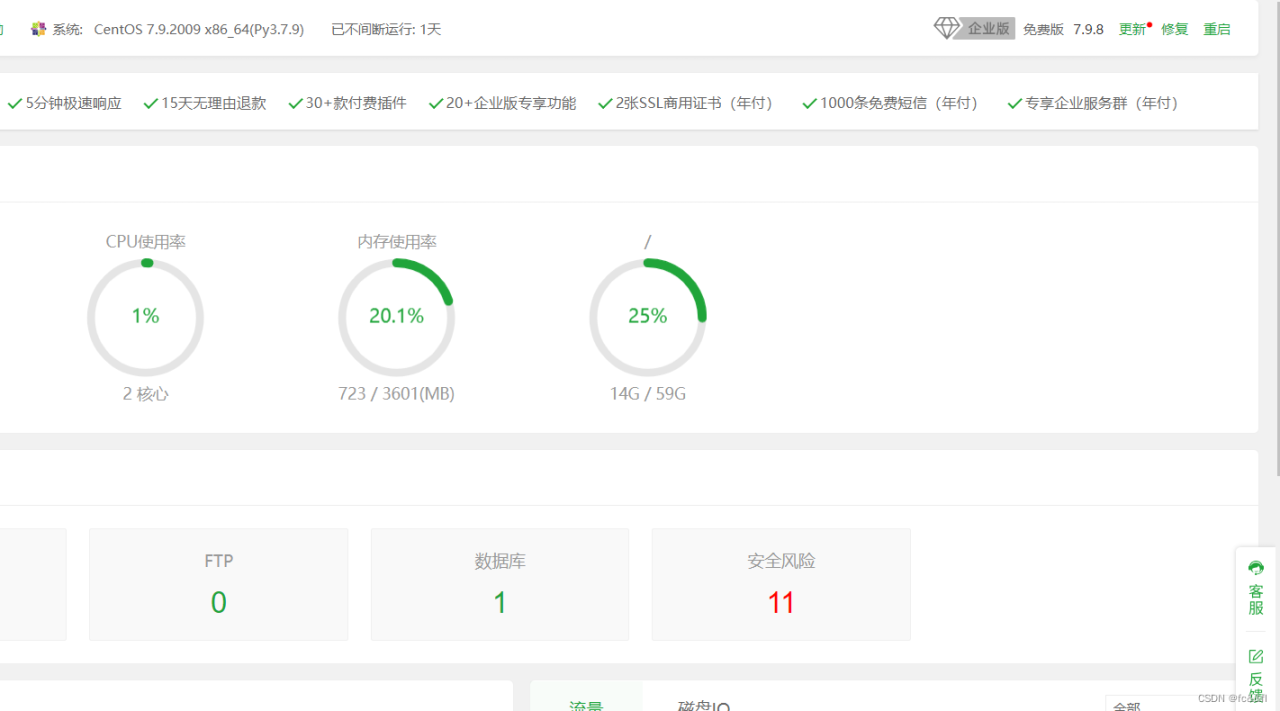Click checkmark icon beside 1000条免费短信
This screenshot has width=1280, height=711.
[809, 103]
